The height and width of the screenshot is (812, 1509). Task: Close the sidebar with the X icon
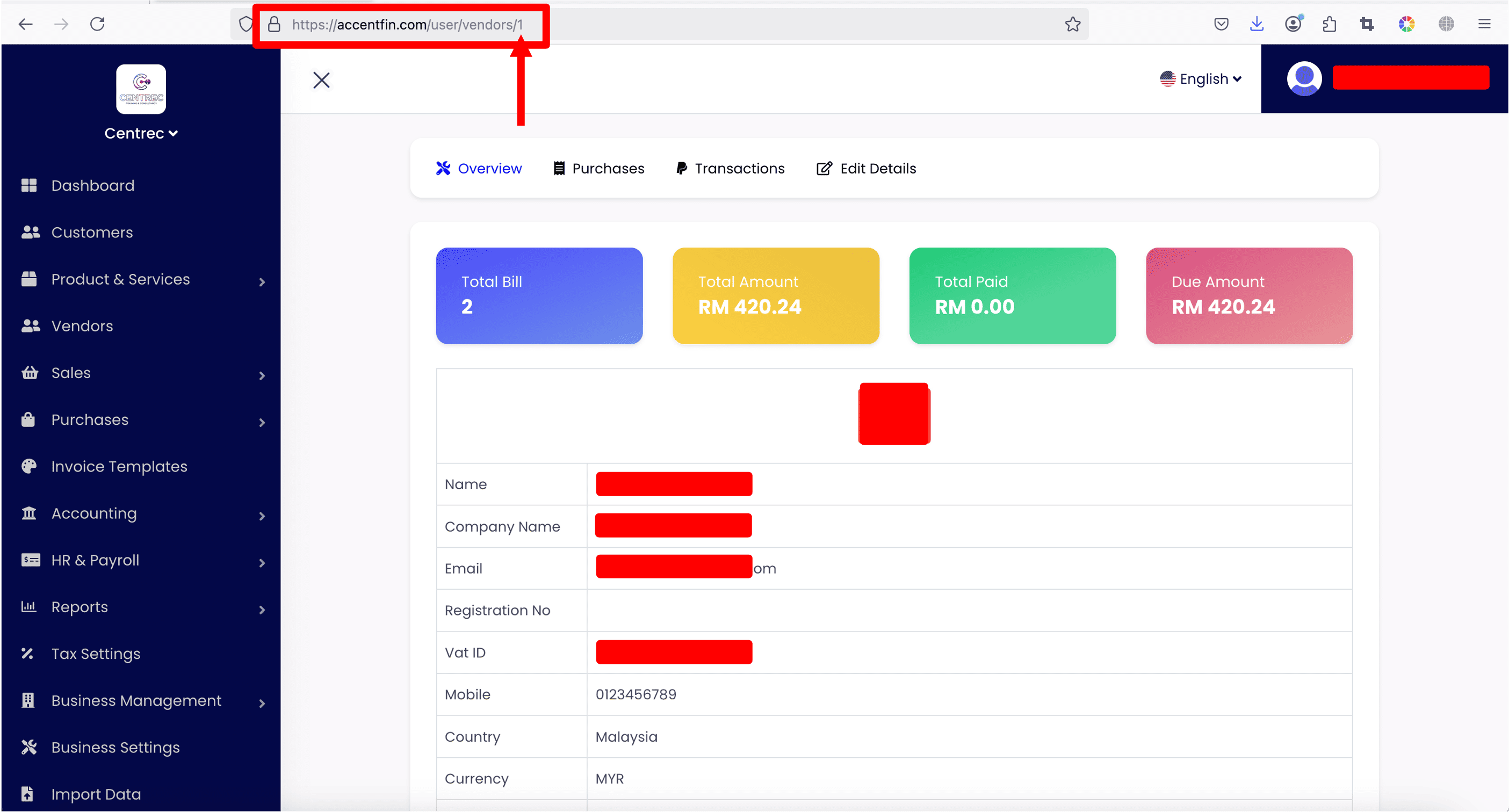click(x=321, y=80)
